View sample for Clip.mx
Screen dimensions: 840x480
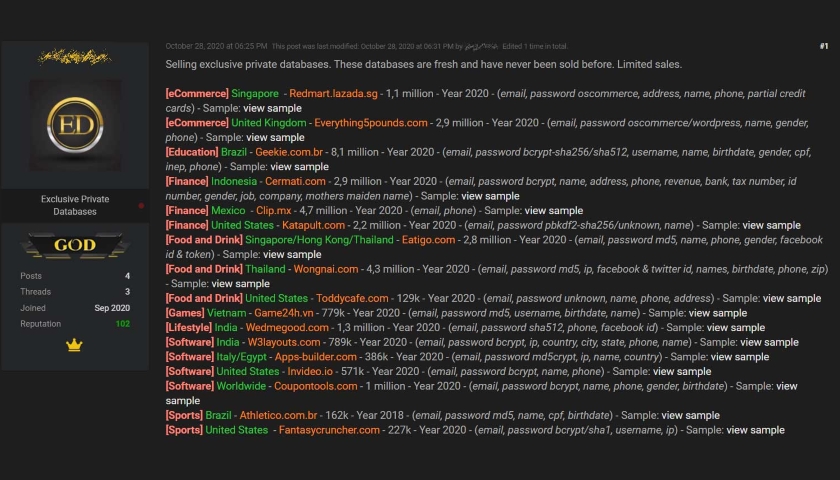pos(554,211)
